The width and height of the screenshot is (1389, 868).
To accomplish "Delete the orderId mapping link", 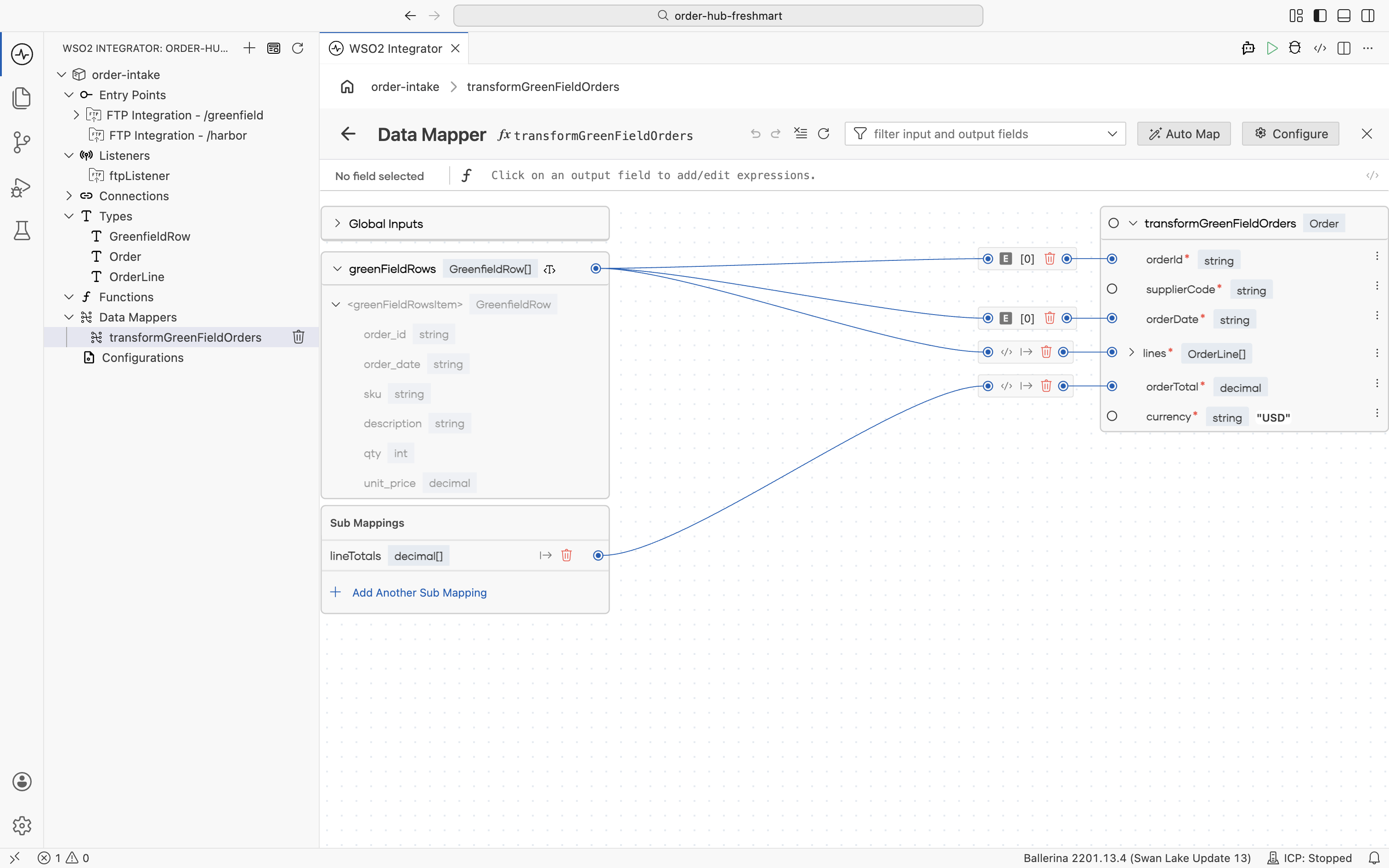I will tap(1050, 258).
